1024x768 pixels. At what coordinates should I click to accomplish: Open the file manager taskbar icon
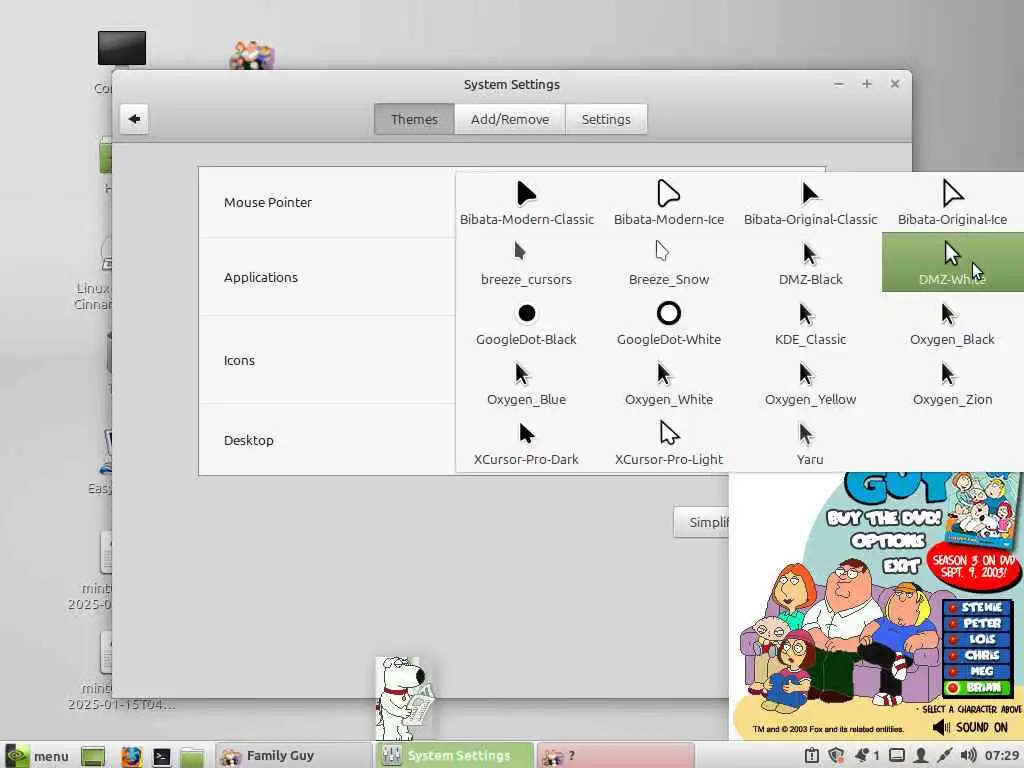[192, 756]
